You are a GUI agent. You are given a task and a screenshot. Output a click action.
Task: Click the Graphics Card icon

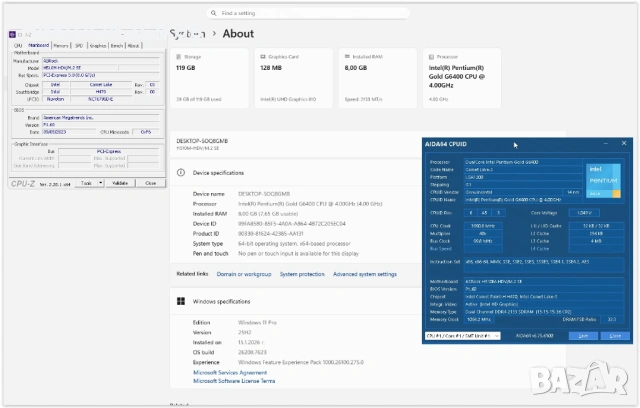coord(263,57)
